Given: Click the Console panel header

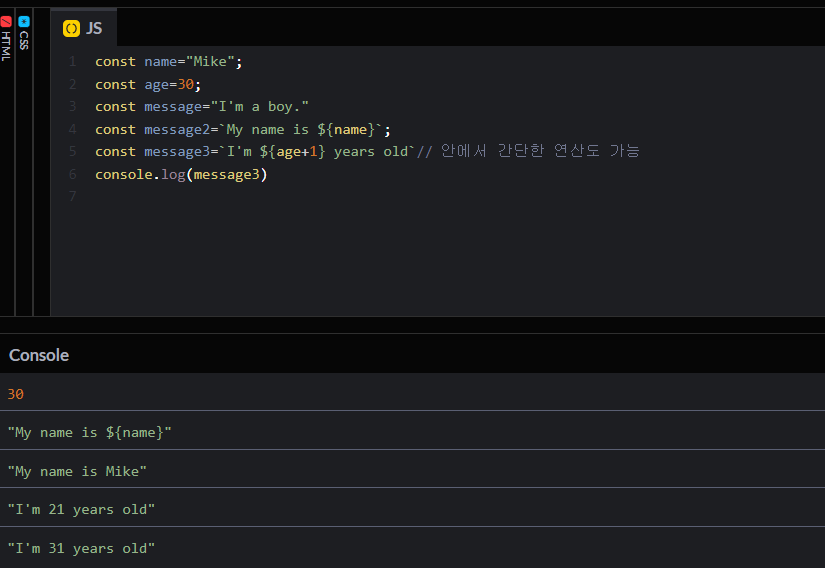Looking at the screenshot, I should (x=39, y=355).
